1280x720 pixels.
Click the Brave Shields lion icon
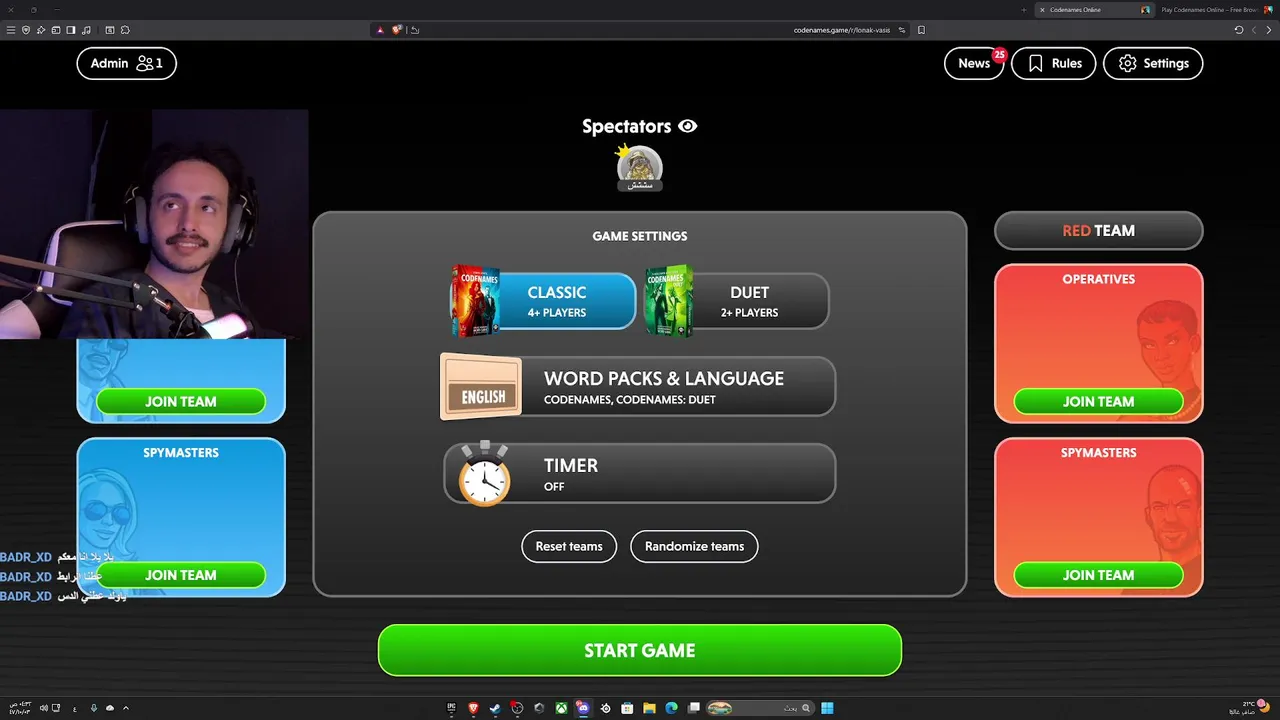pyautogui.click(x=397, y=30)
